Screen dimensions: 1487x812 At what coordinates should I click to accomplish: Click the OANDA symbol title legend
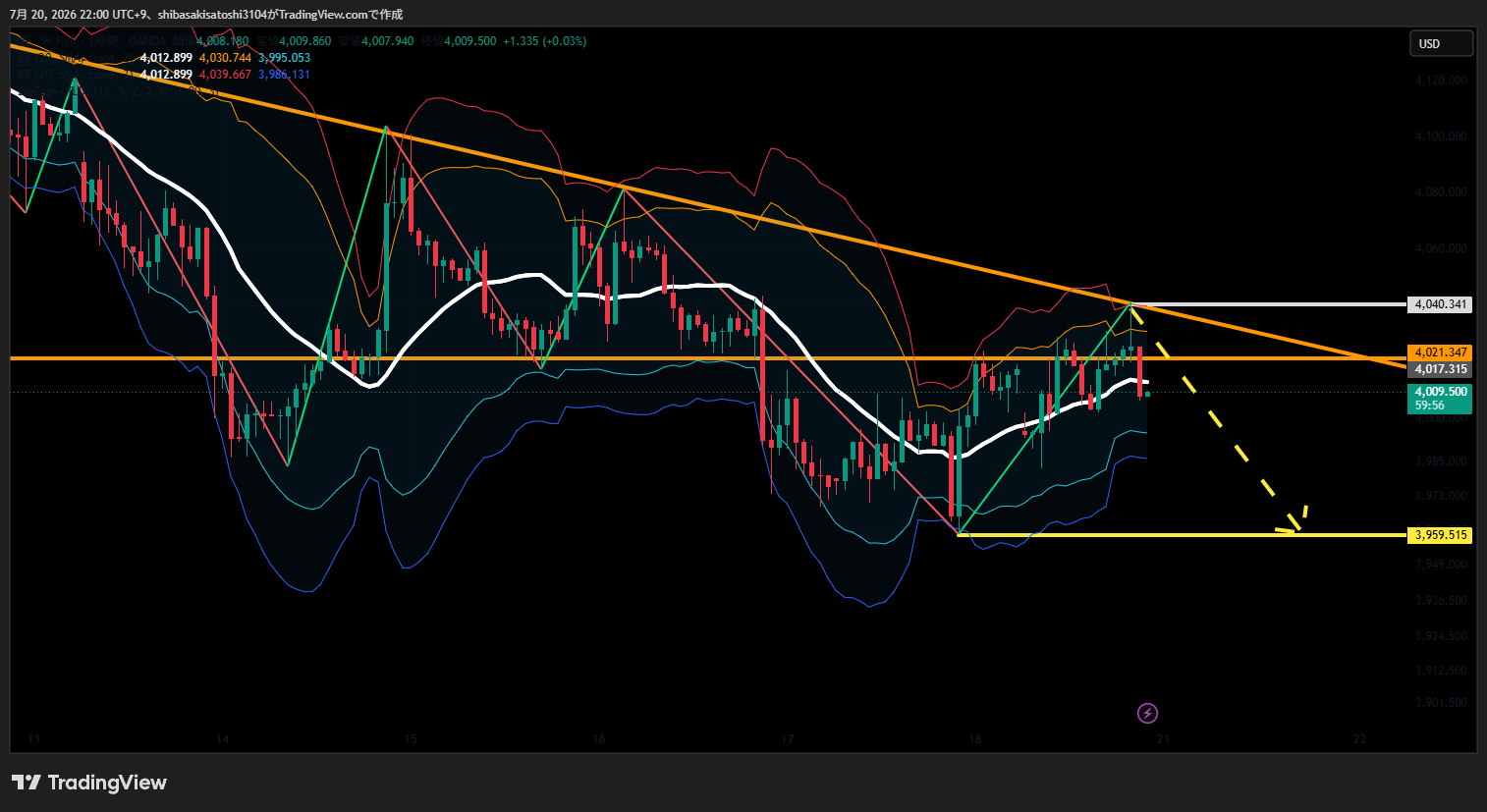point(94,41)
